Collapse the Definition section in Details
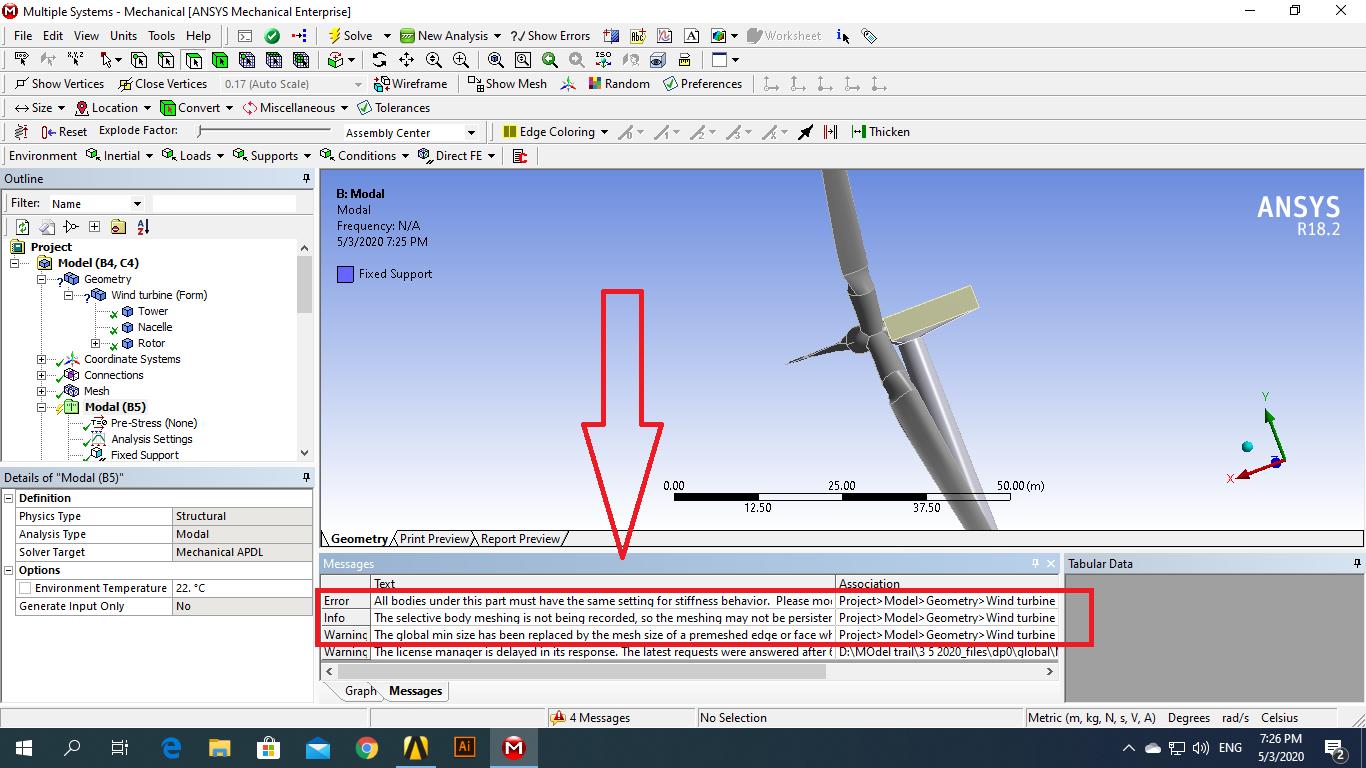 click(9, 498)
